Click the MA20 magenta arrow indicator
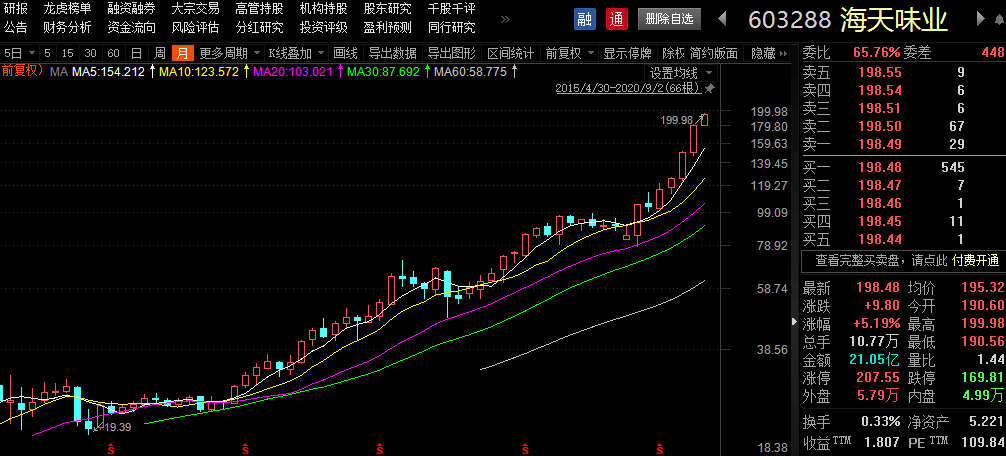 (339, 71)
